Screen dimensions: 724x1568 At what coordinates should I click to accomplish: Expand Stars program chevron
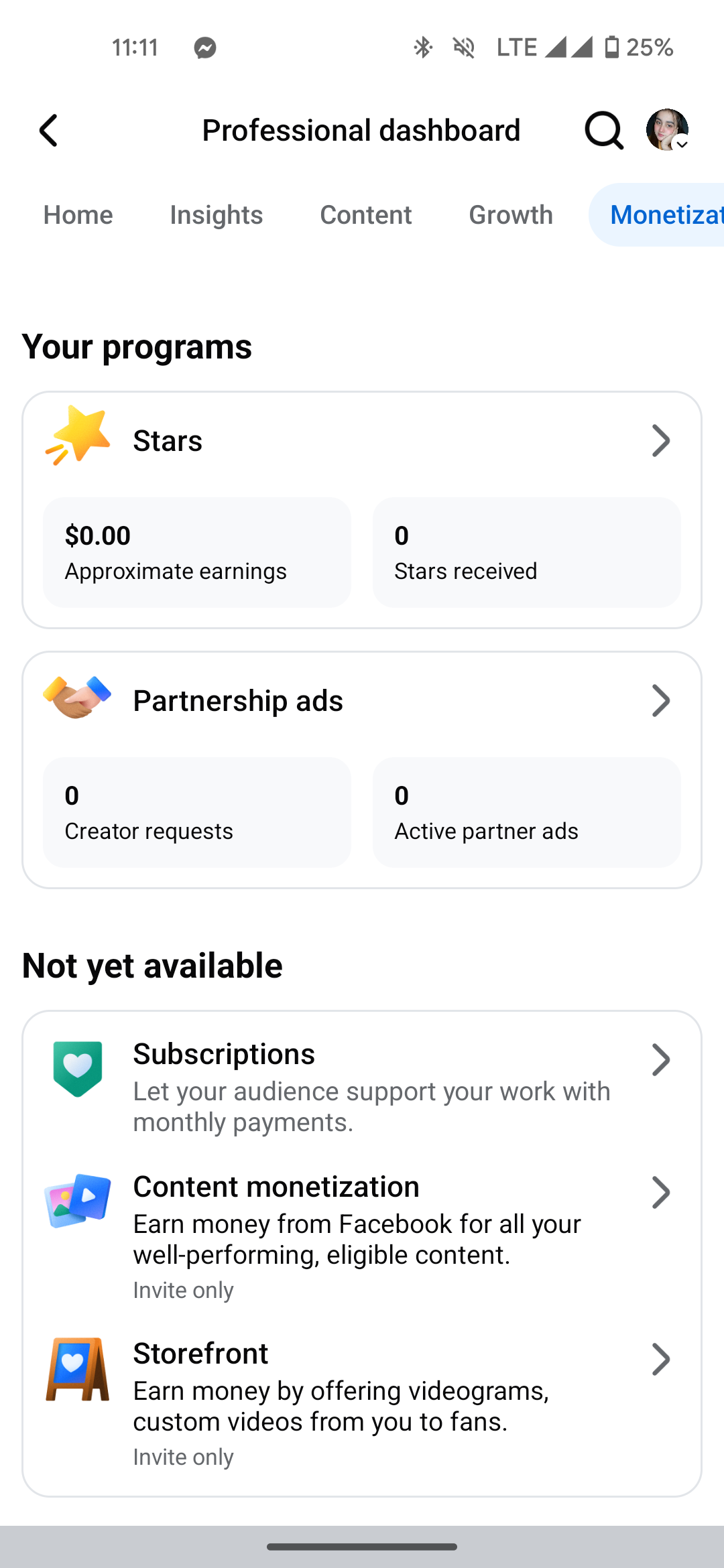pos(661,441)
